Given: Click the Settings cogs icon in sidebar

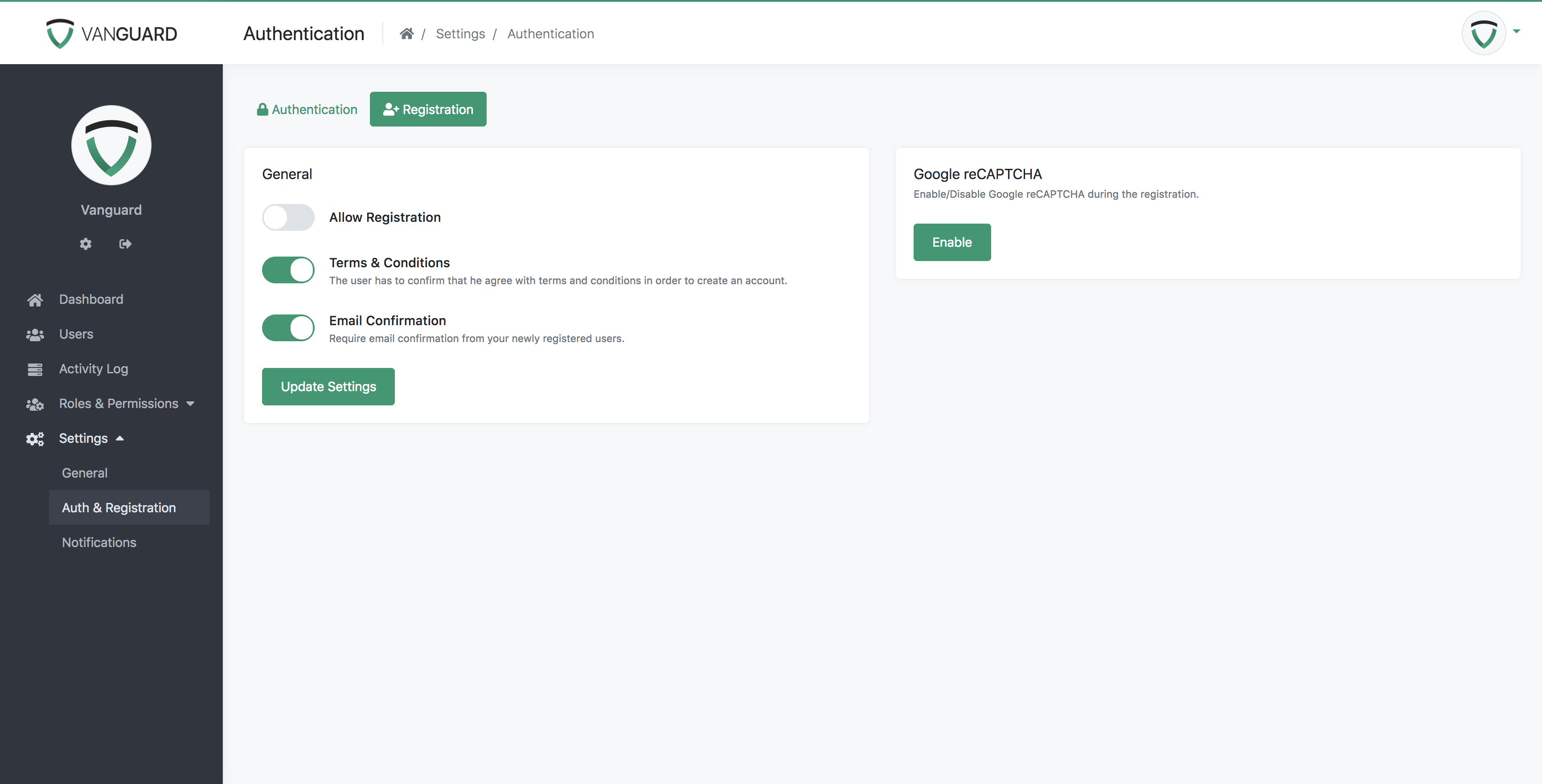Looking at the screenshot, I should tap(35, 439).
